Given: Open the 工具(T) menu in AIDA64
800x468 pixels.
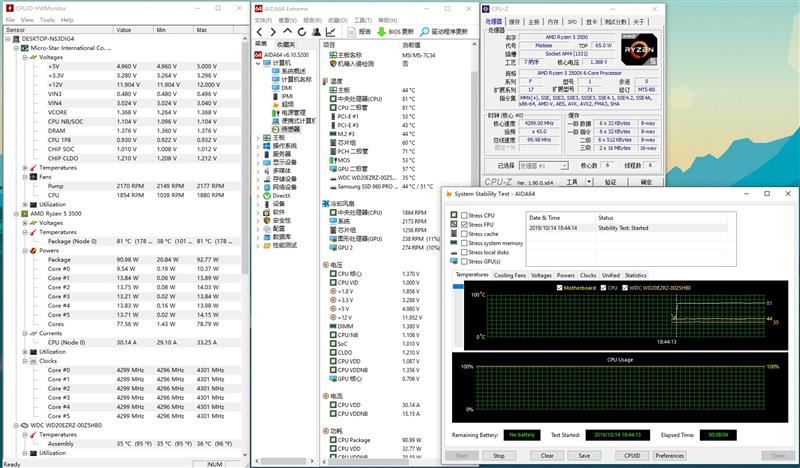Looking at the screenshot, I should point(362,20).
